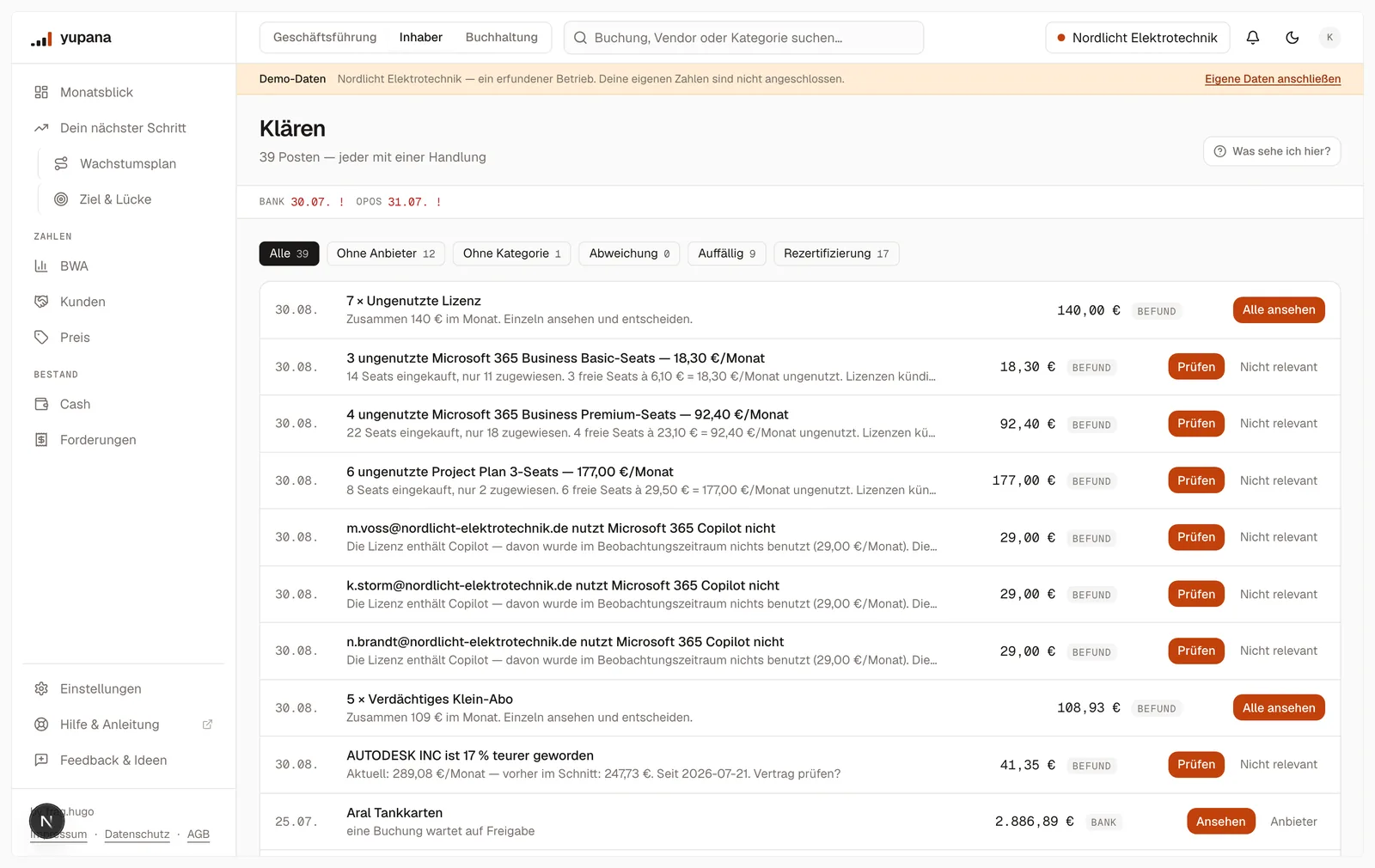Select the Alle 39 filter chip

(289, 254)
